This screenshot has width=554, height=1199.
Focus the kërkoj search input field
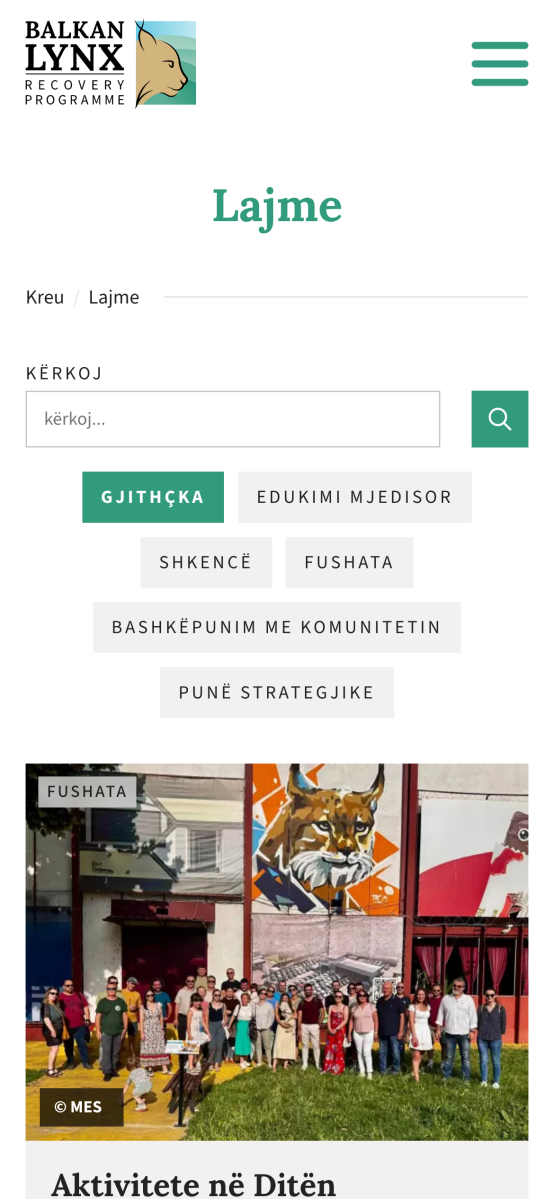coord(233,419)
